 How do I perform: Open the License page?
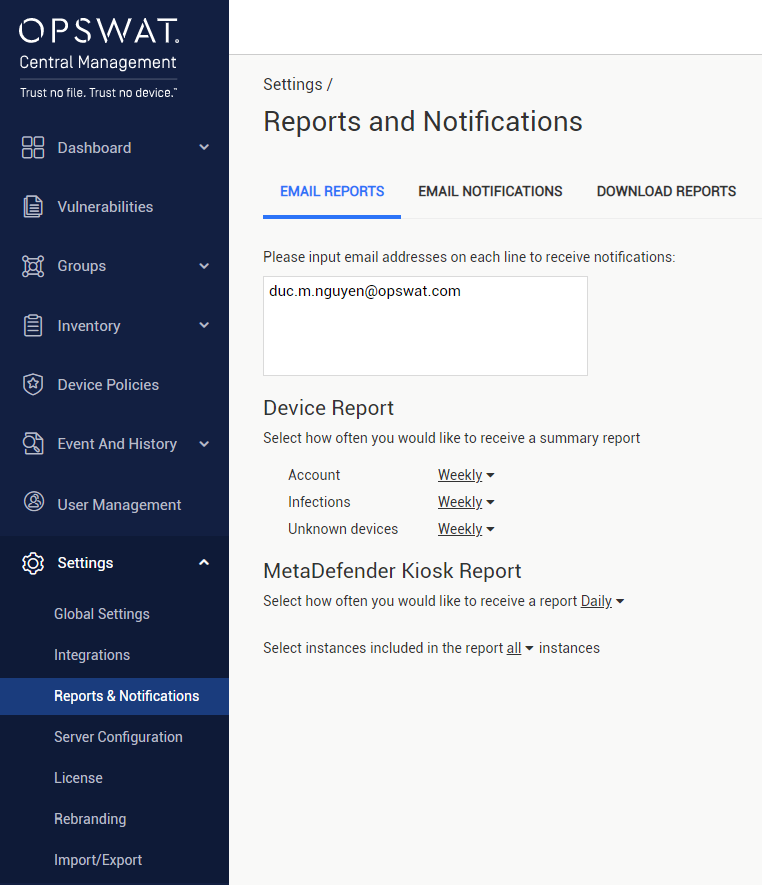pyautogui.click(x=78, y=778)
